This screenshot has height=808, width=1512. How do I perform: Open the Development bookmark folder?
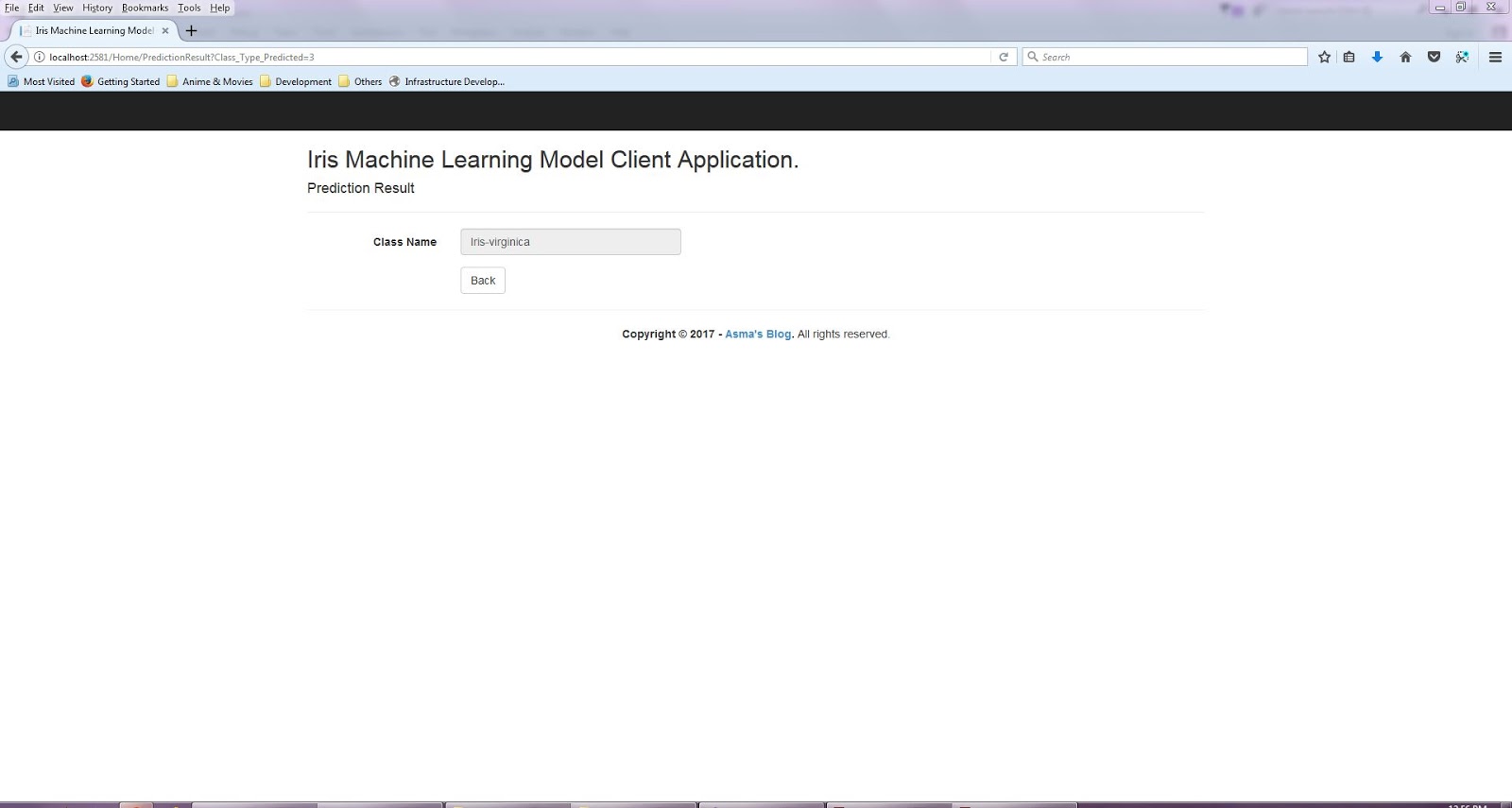[x=296, y=81]
